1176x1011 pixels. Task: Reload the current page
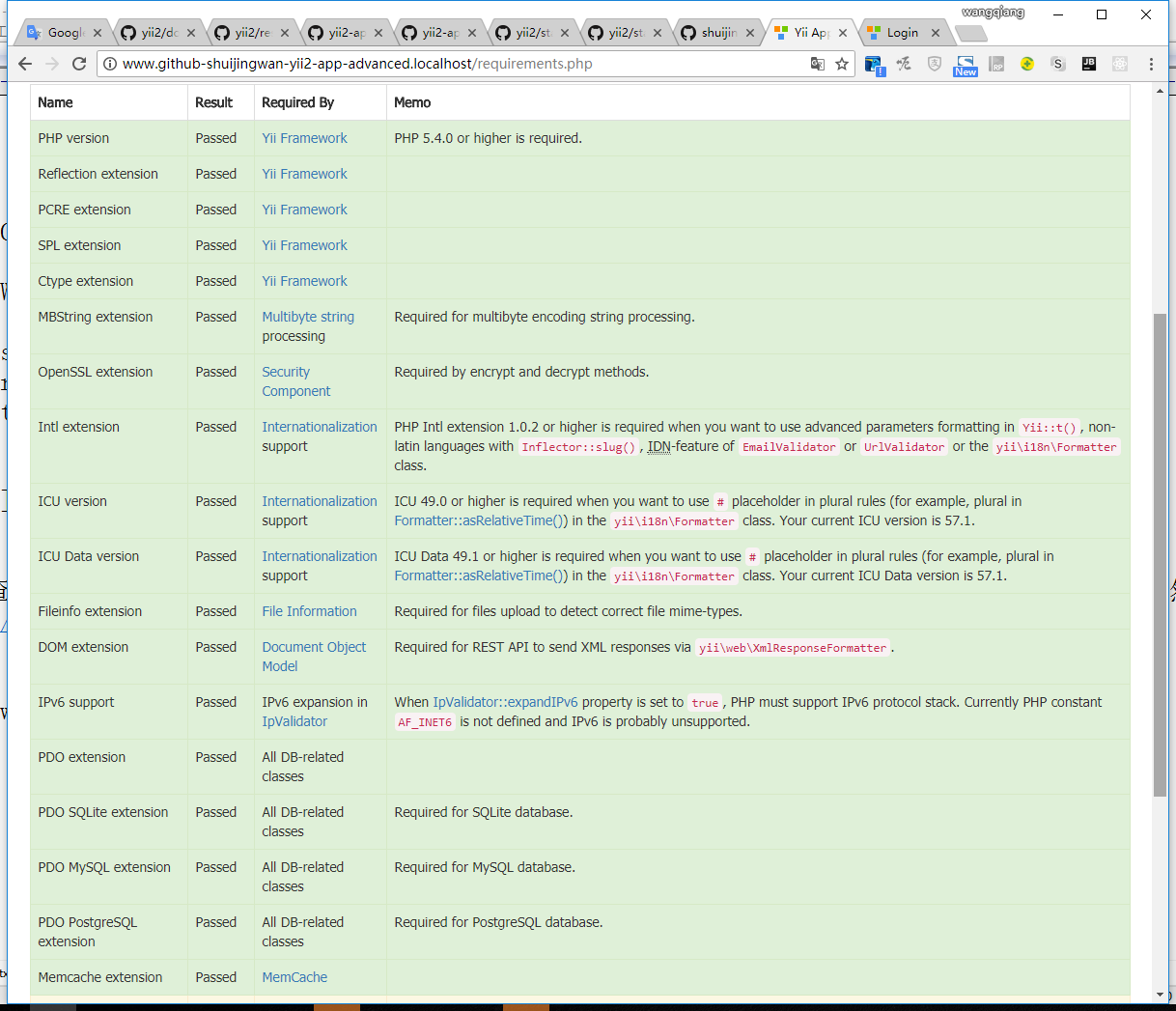pos(79,64)
